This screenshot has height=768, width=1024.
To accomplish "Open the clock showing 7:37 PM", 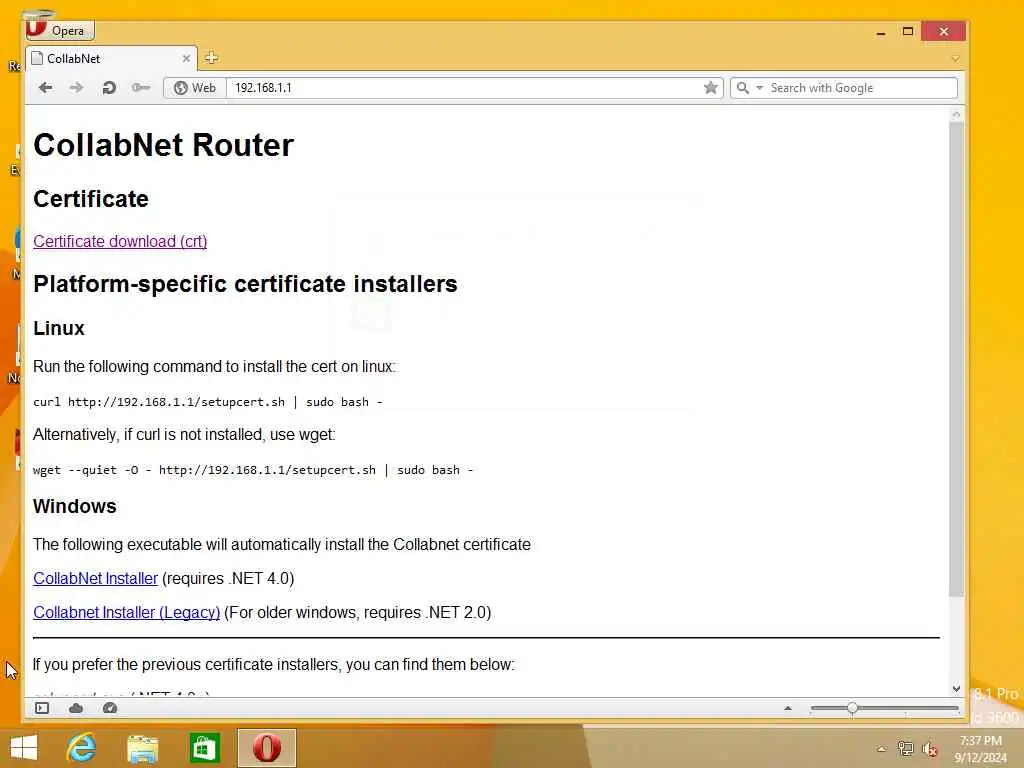I will pos(980,749).
